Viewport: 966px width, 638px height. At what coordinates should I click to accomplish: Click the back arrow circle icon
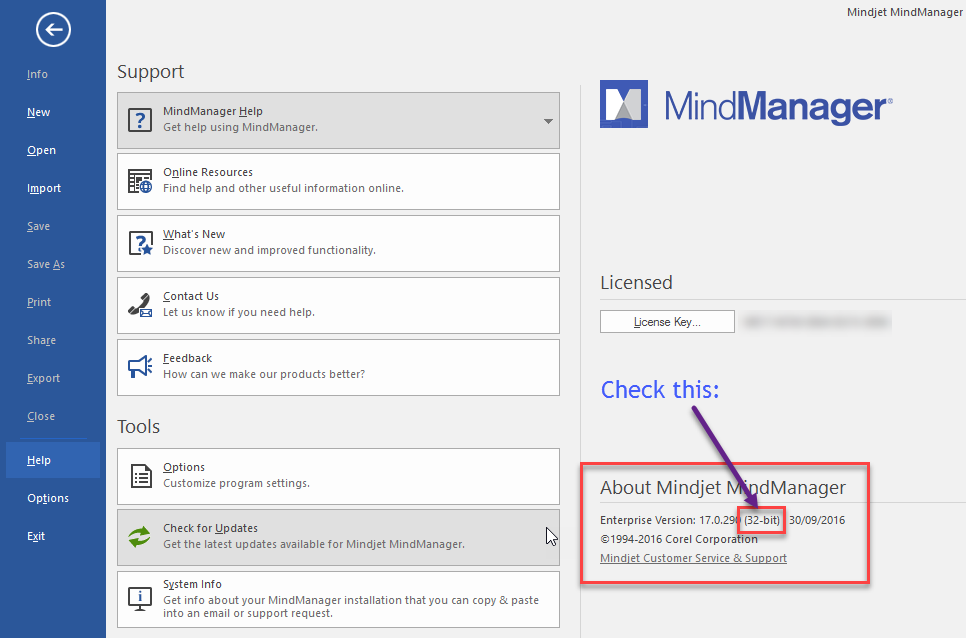[52, 30]
